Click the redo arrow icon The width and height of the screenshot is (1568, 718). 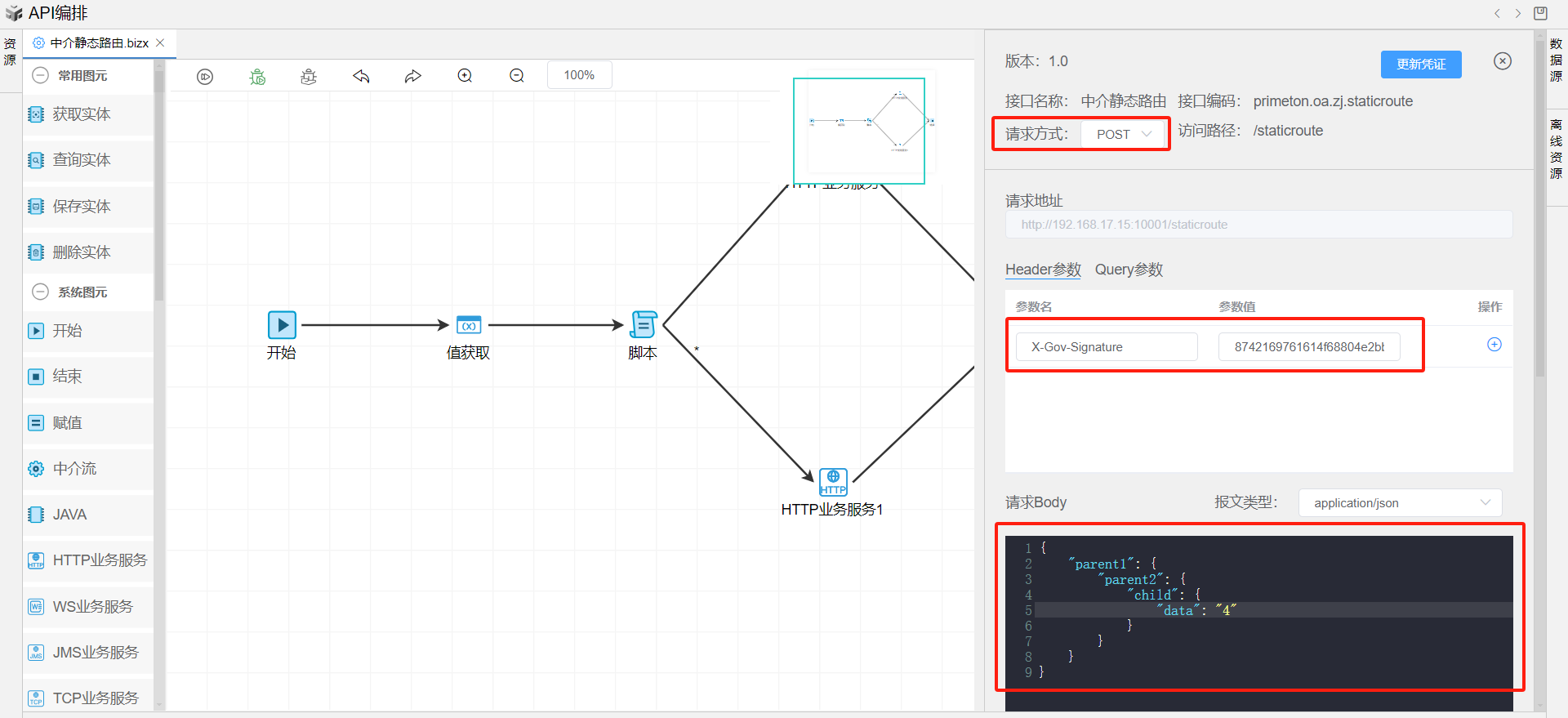(413, 77)
